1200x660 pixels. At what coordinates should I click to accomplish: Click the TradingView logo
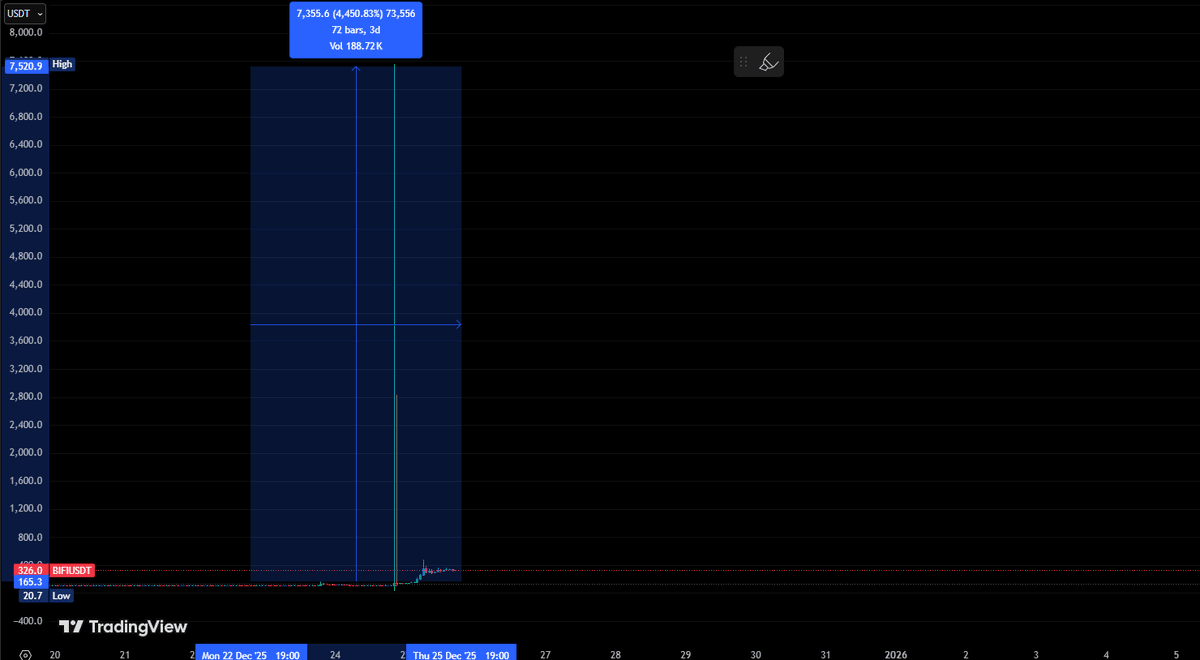(x=123, y=627)
